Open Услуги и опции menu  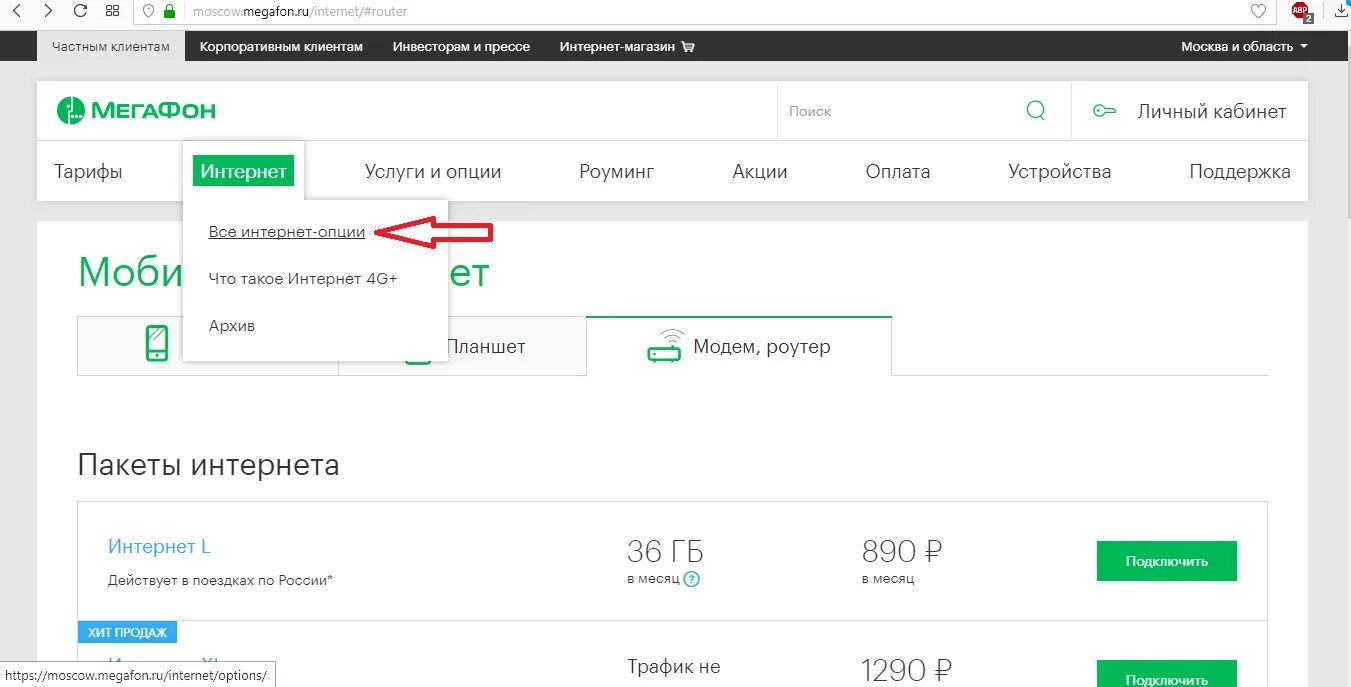coord(433,171)
